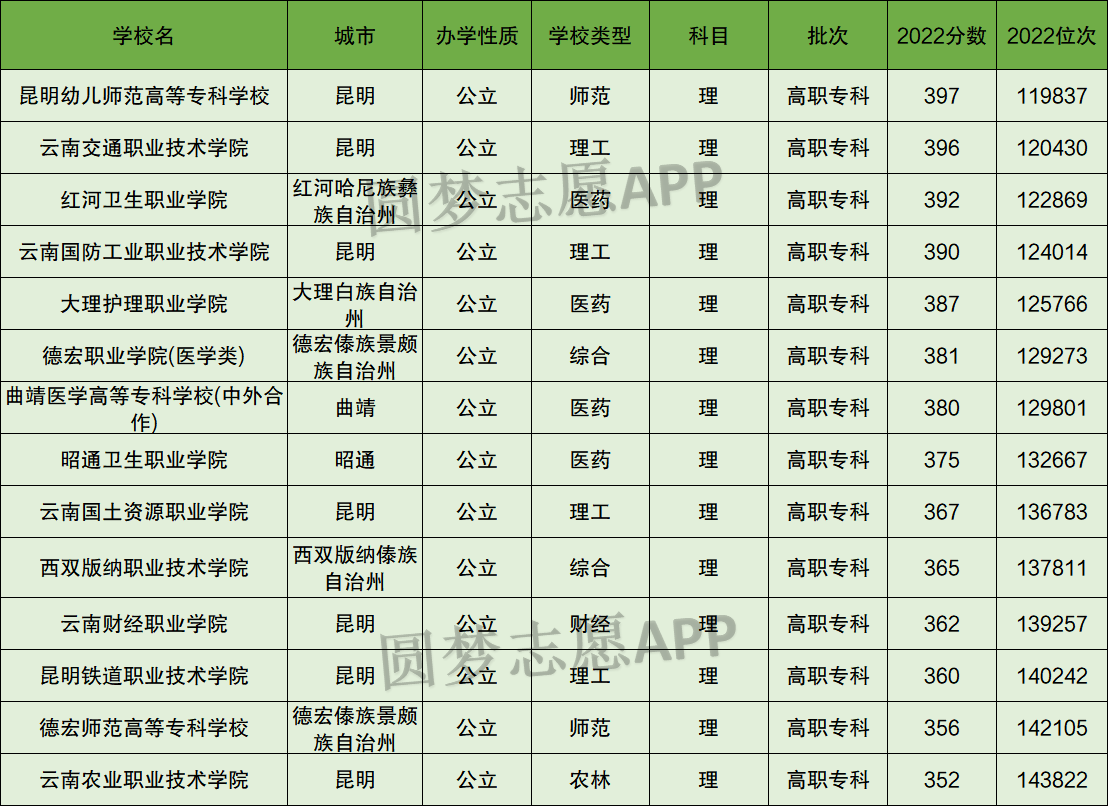Click rank value 137811
1108x806 pixels.
click(x=1051, y=568)
